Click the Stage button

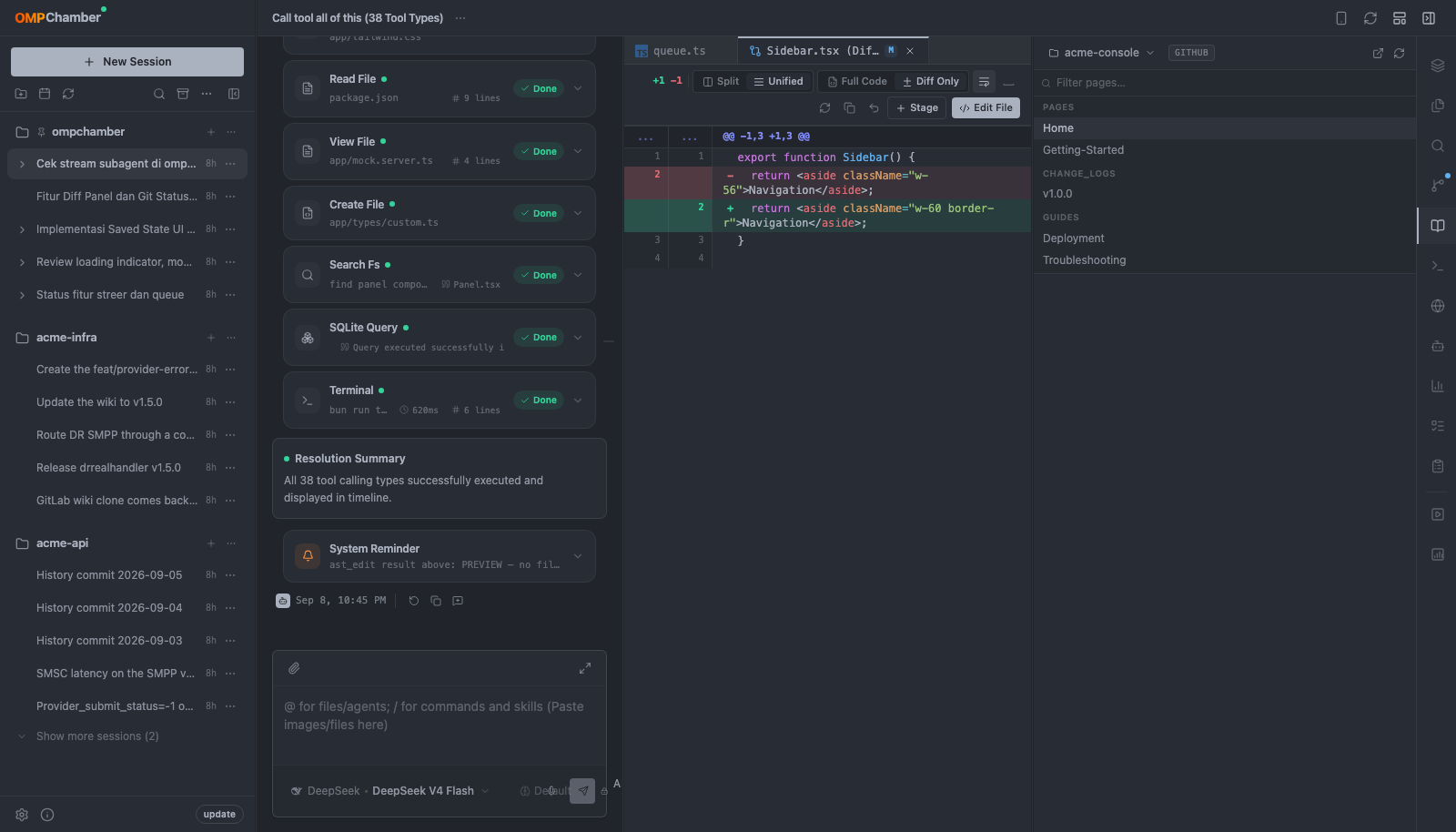point(916,108)
